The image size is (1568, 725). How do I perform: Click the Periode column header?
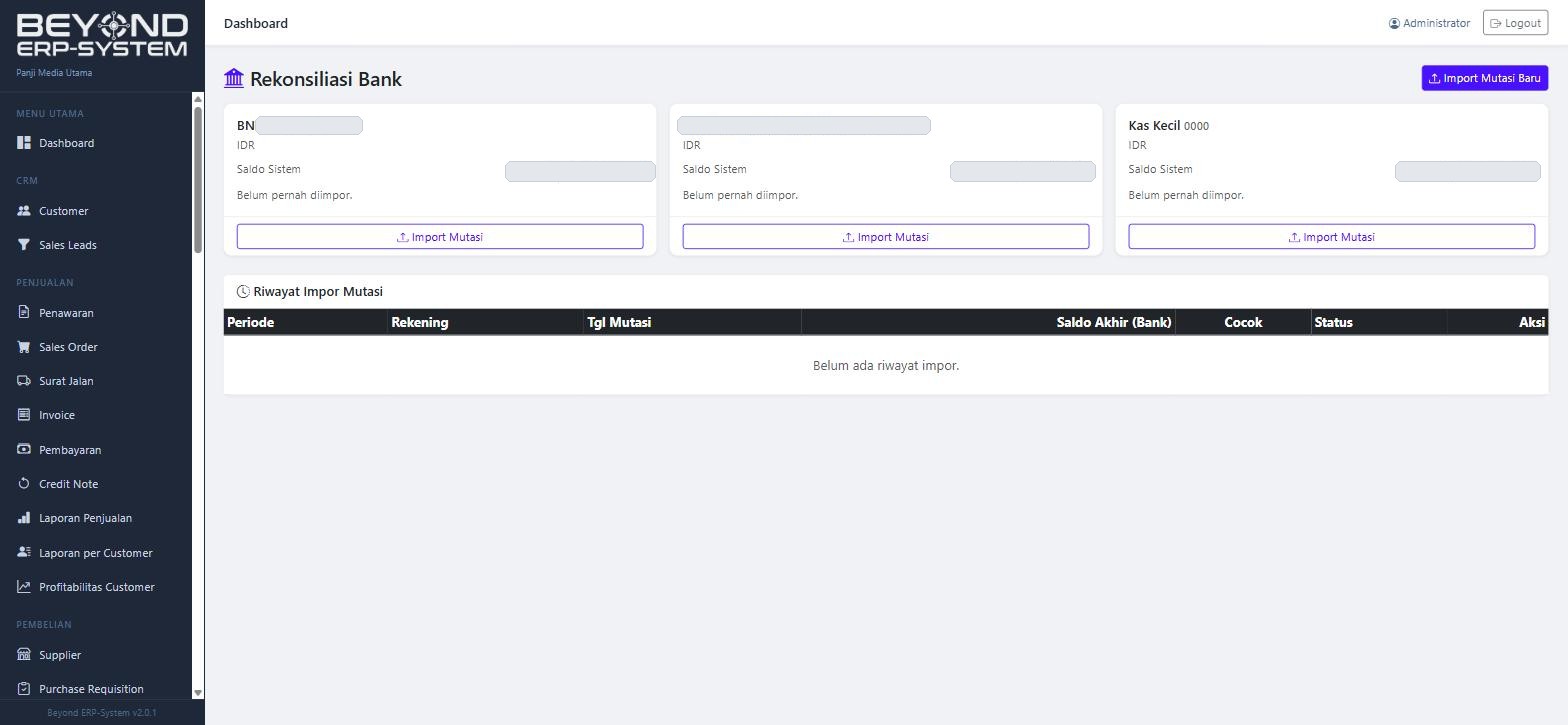[306, 322]
